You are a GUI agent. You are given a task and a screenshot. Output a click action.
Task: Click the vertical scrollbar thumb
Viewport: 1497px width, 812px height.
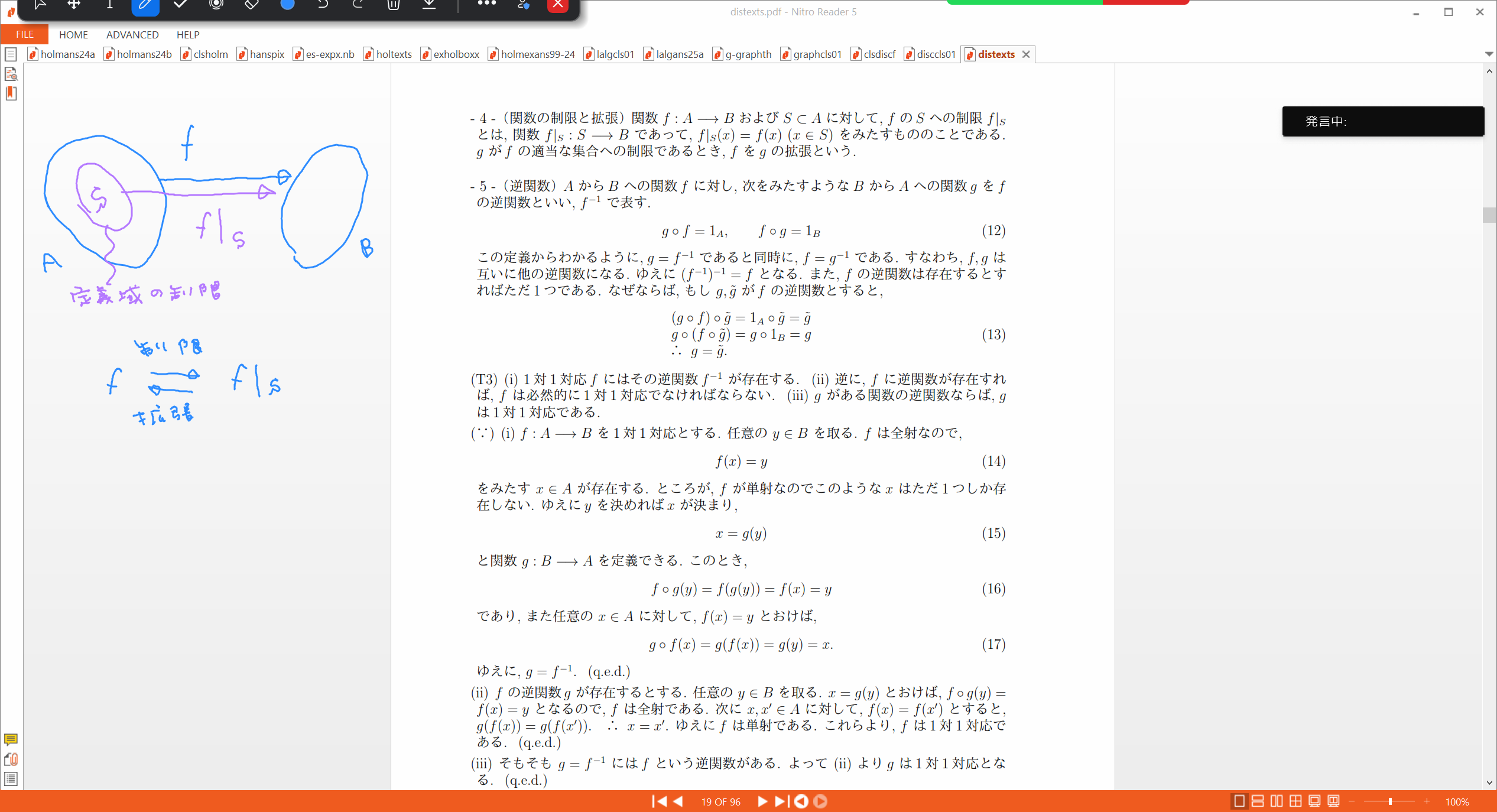click(x=1489, y=215)
